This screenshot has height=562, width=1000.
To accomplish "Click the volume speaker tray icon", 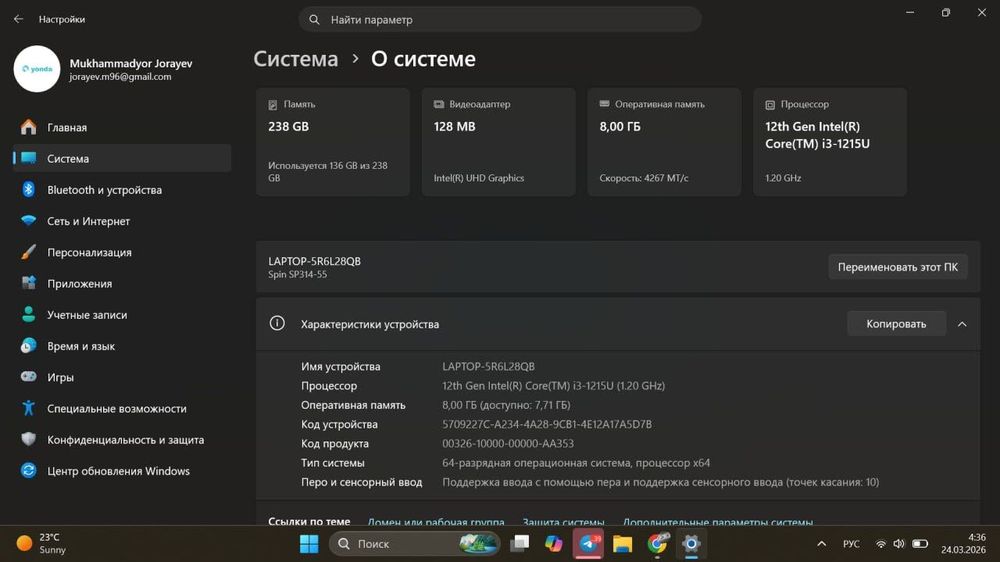I will coord(899,544).
